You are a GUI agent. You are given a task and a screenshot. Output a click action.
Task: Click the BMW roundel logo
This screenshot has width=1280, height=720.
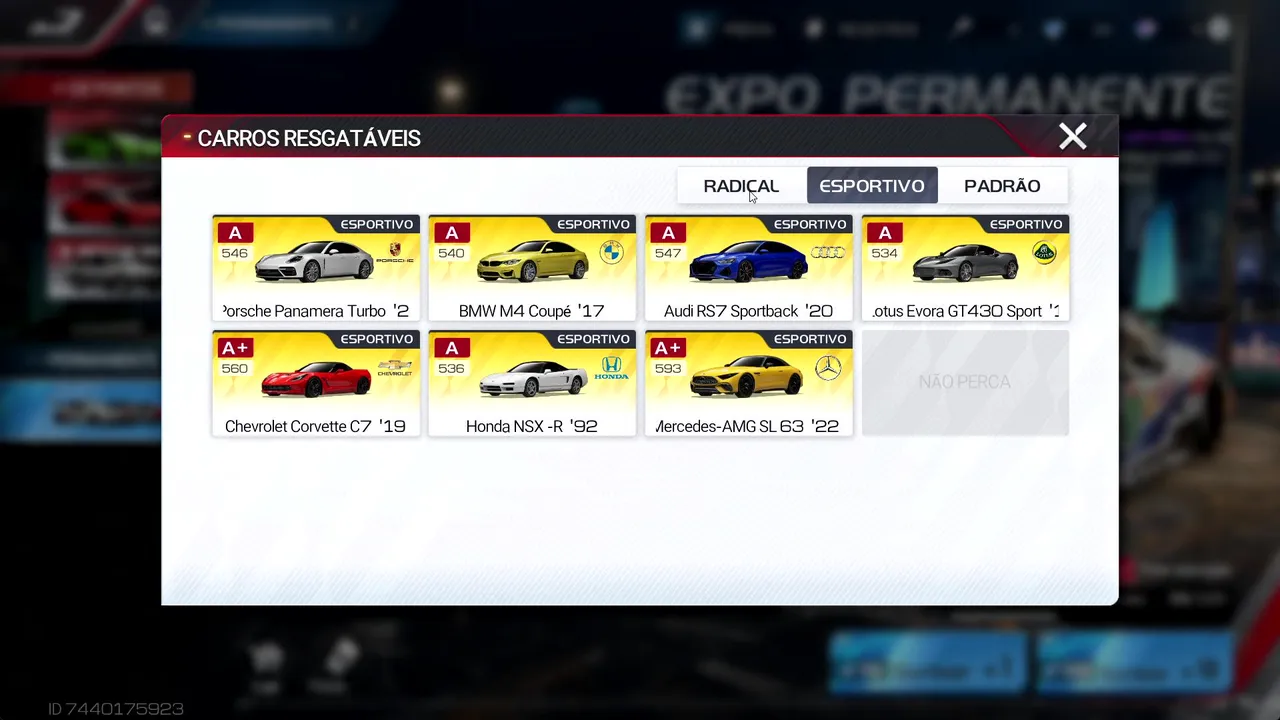click(611, 253)
